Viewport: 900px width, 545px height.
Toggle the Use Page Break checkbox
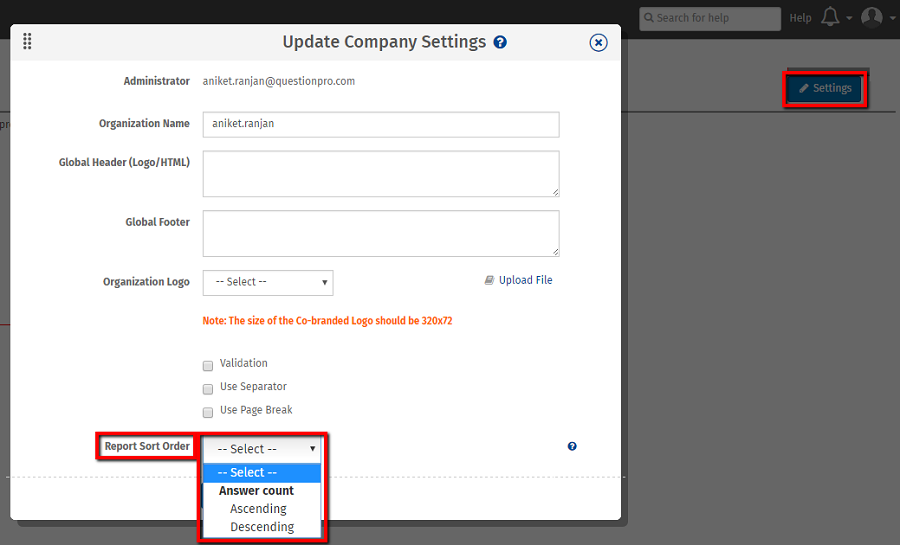pyautogui.click(x=208, y=411)
